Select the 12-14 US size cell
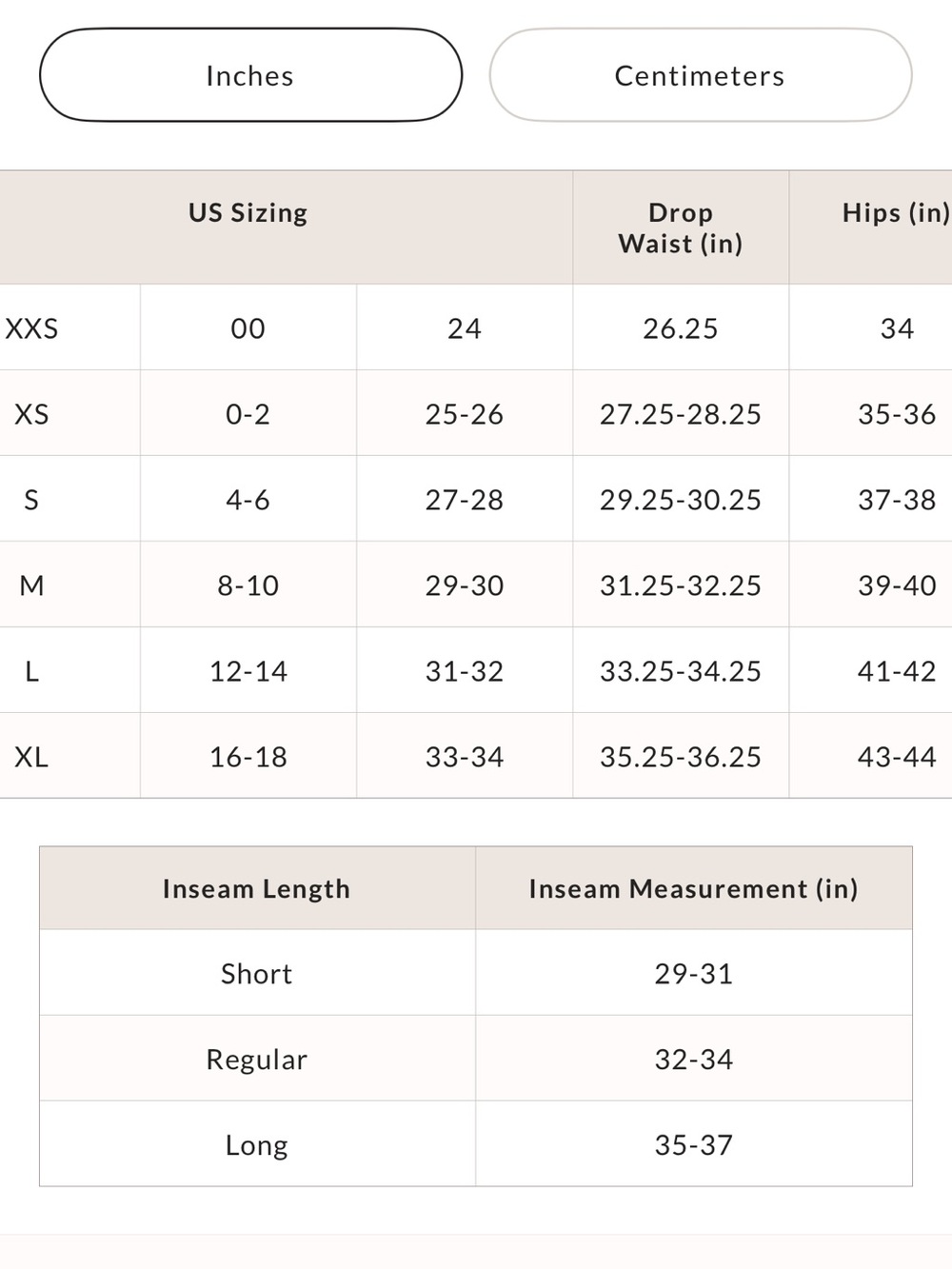 [x=248, y=671]
